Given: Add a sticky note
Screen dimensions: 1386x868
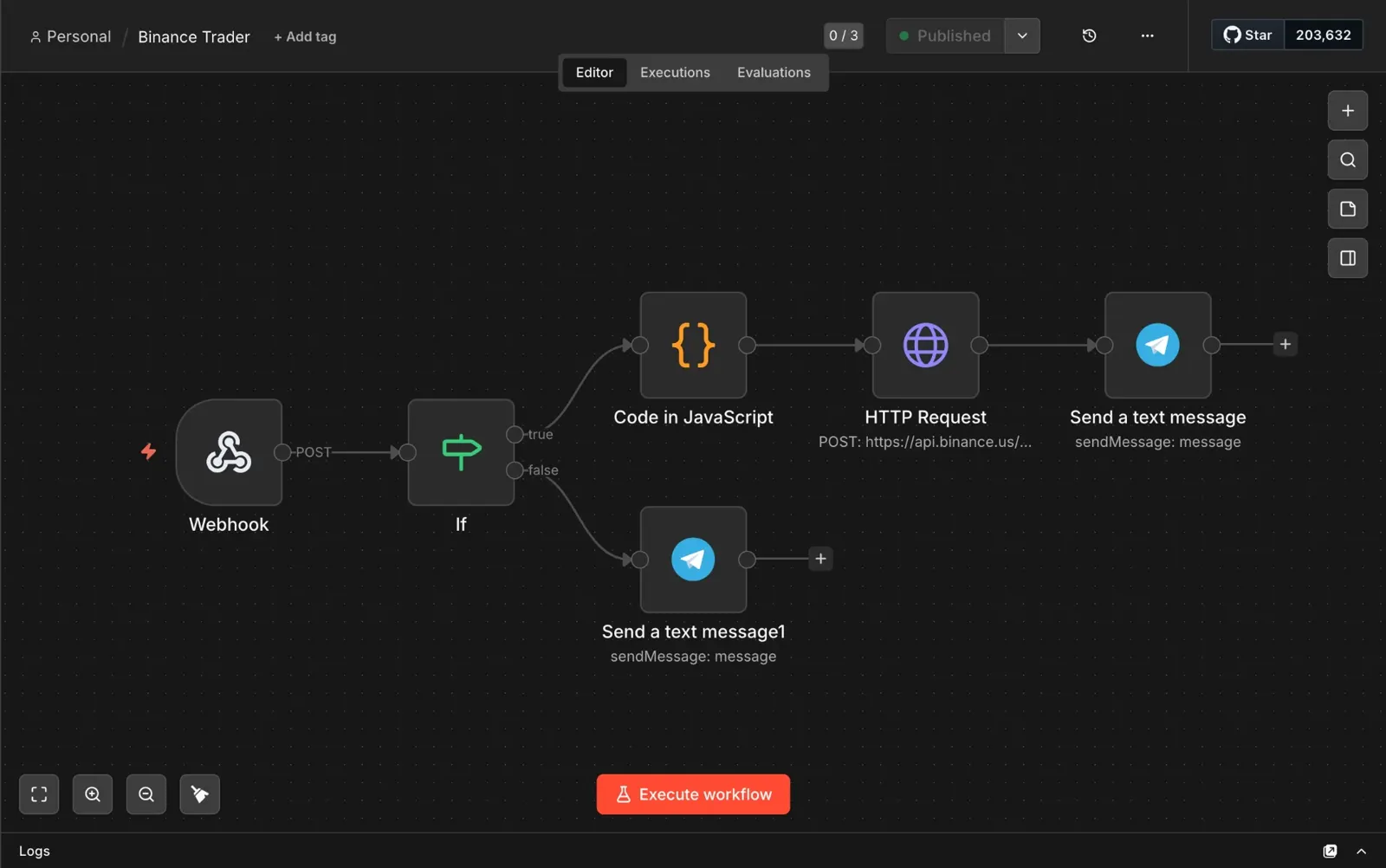Looking at the screenshot, I should 1348,209.
